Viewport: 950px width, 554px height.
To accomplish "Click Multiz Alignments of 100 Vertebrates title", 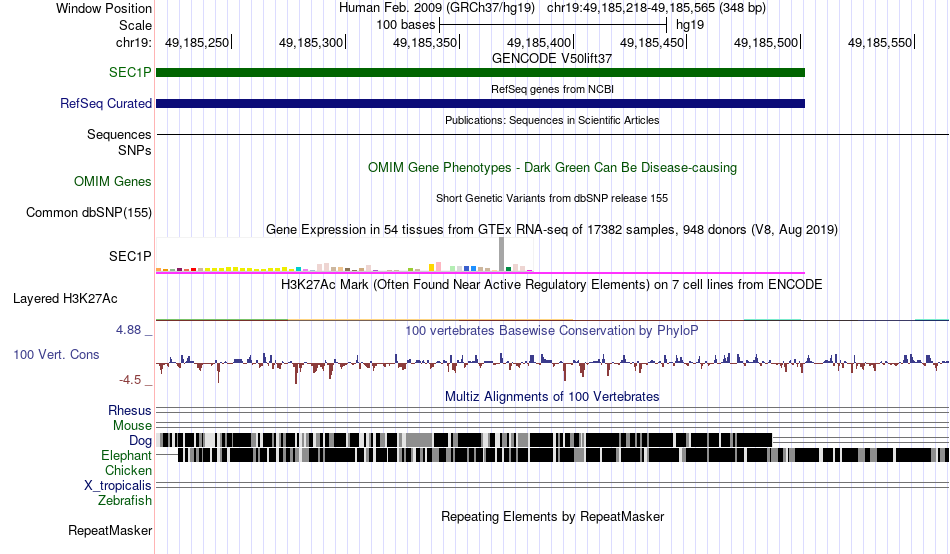I will coord(552,396).
